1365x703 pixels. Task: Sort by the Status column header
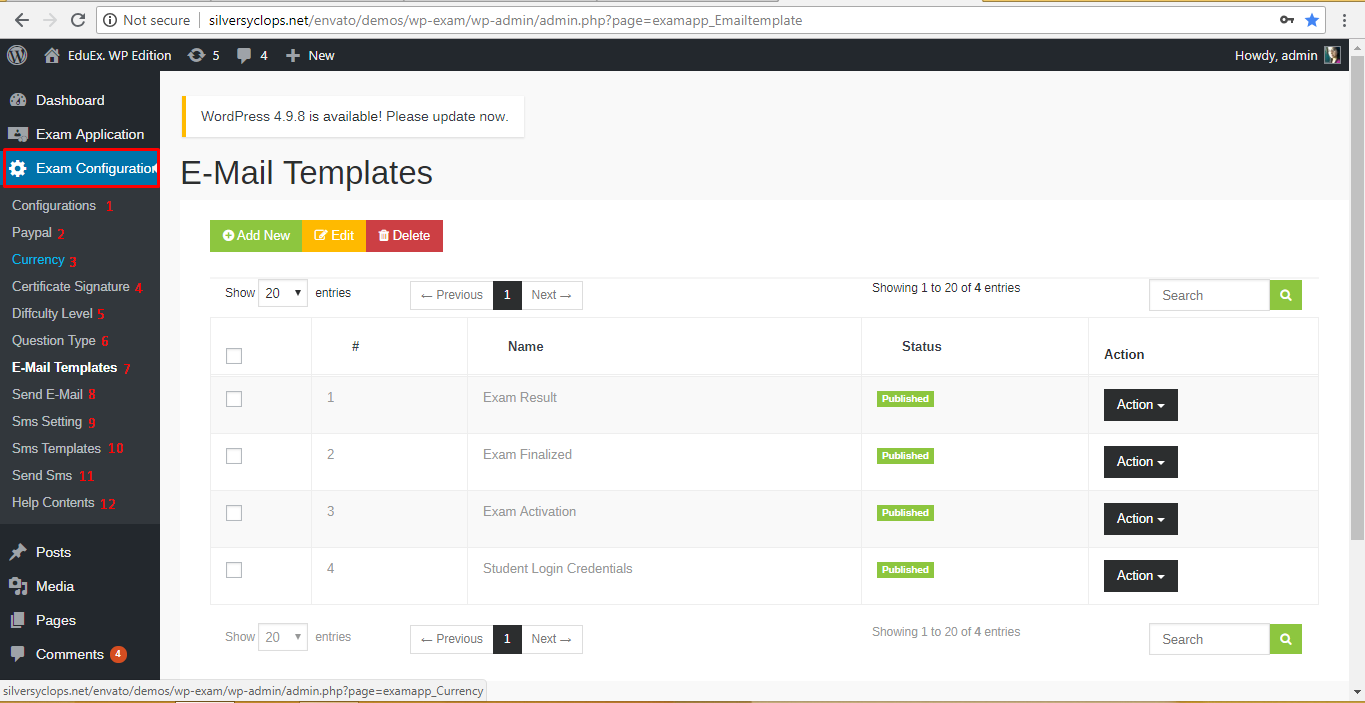tap(922, 346)
